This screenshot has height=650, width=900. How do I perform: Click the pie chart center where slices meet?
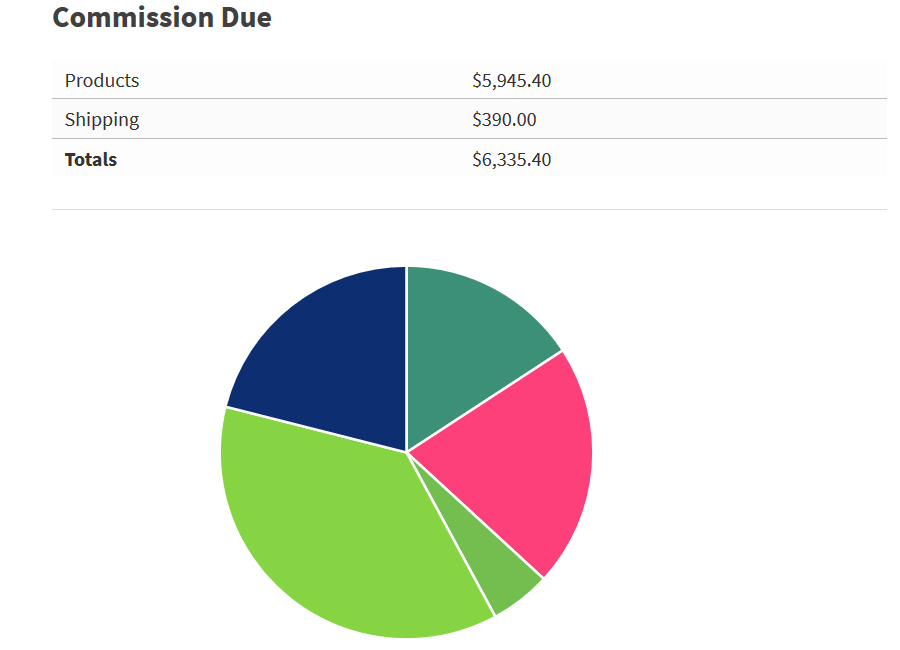pyautogui.click(x=407, y=452)
